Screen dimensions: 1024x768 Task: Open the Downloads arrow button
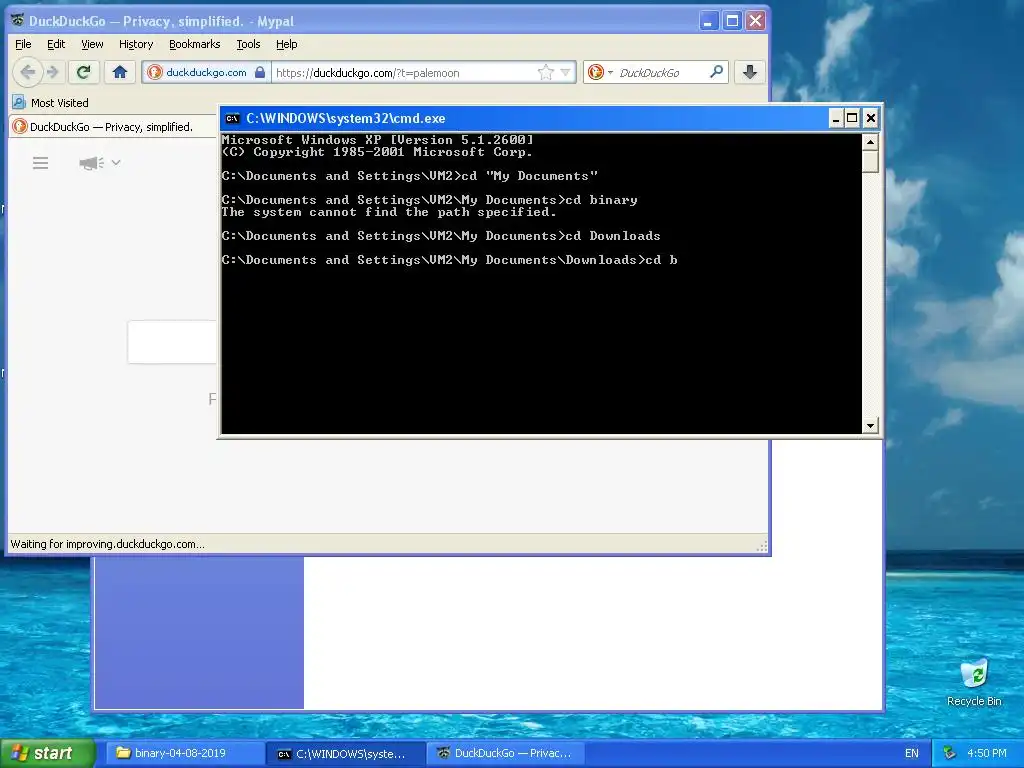(x=750, y=72)
